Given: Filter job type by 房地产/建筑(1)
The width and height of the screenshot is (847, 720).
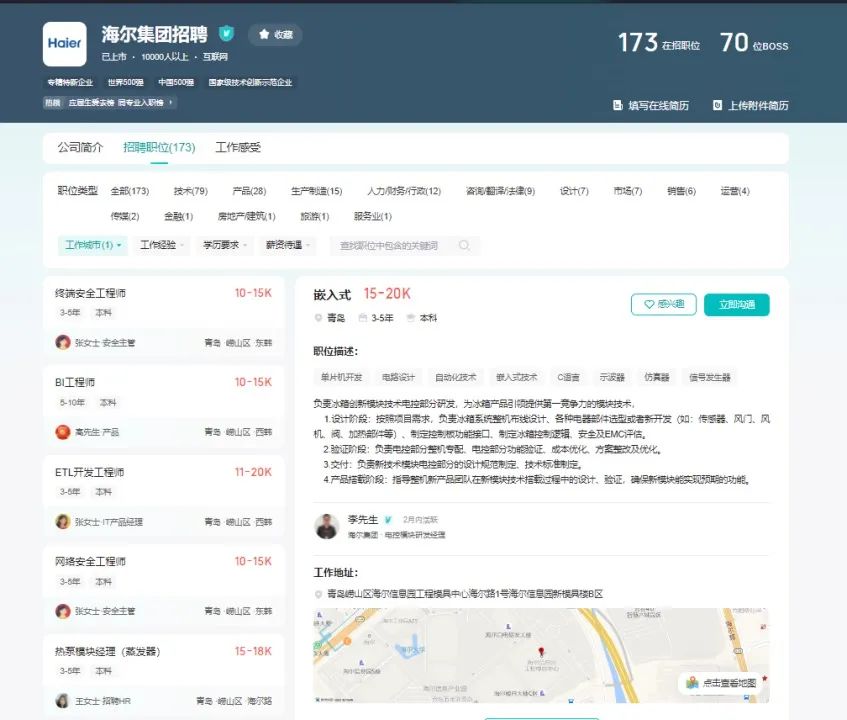Looking at the screenshot, I should pyautogui.click(x=246, y=216).
